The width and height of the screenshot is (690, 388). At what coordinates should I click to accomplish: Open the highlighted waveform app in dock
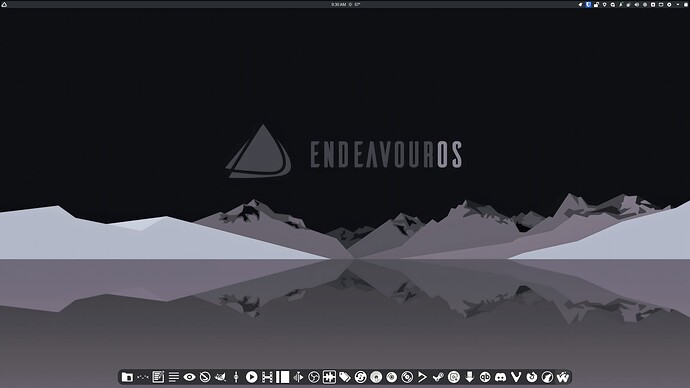(329, 377)
